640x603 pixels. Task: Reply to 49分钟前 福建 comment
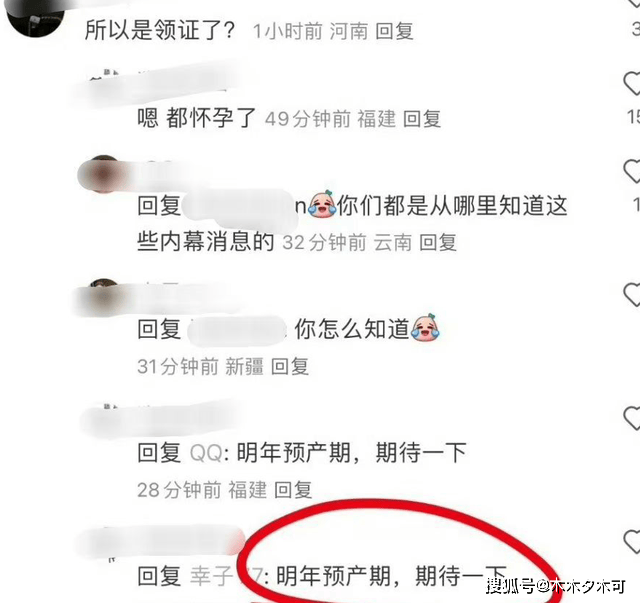[422, 119]
